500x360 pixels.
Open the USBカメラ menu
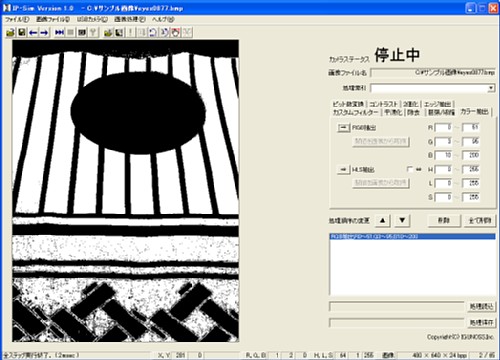92,19
